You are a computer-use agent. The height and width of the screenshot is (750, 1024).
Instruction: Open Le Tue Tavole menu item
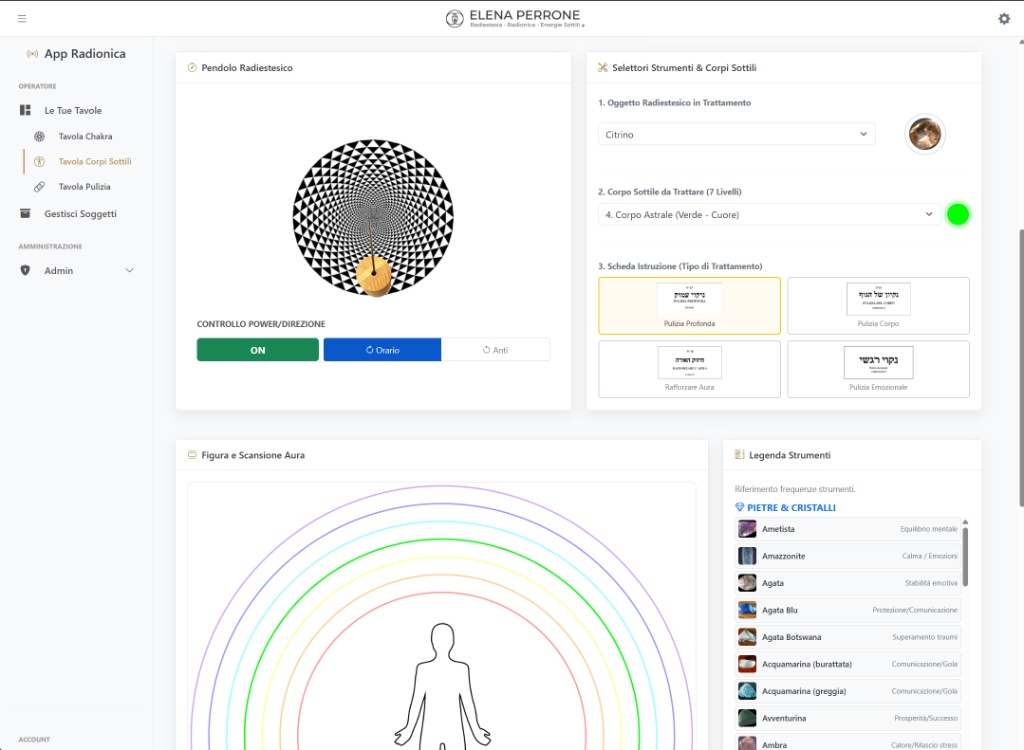point(73,110)
